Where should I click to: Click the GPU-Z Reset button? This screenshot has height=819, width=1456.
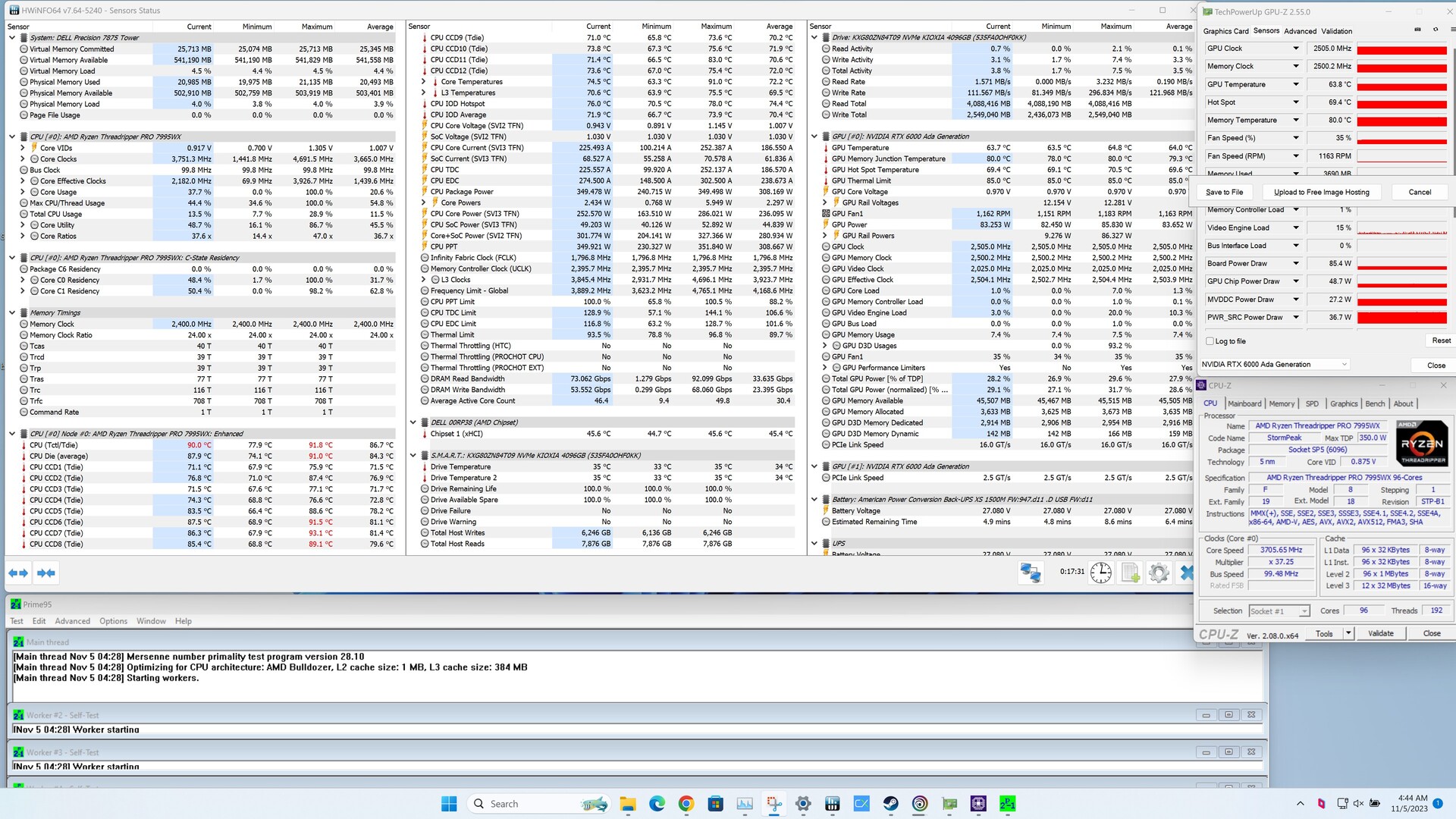tap(1441, 341)
